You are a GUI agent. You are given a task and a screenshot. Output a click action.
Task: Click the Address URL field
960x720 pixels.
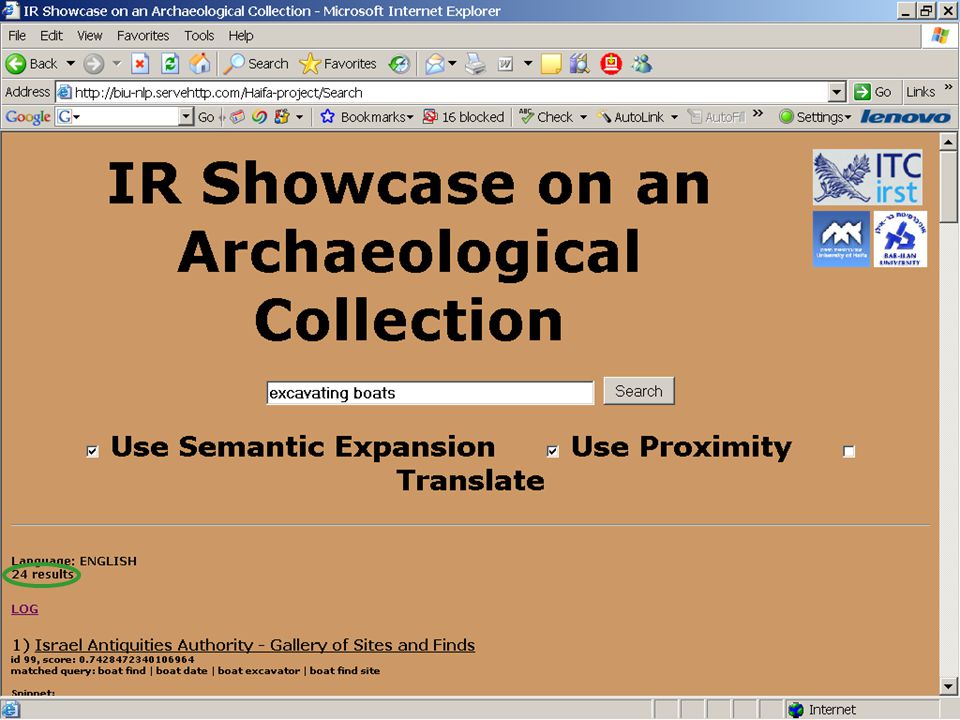450,92
